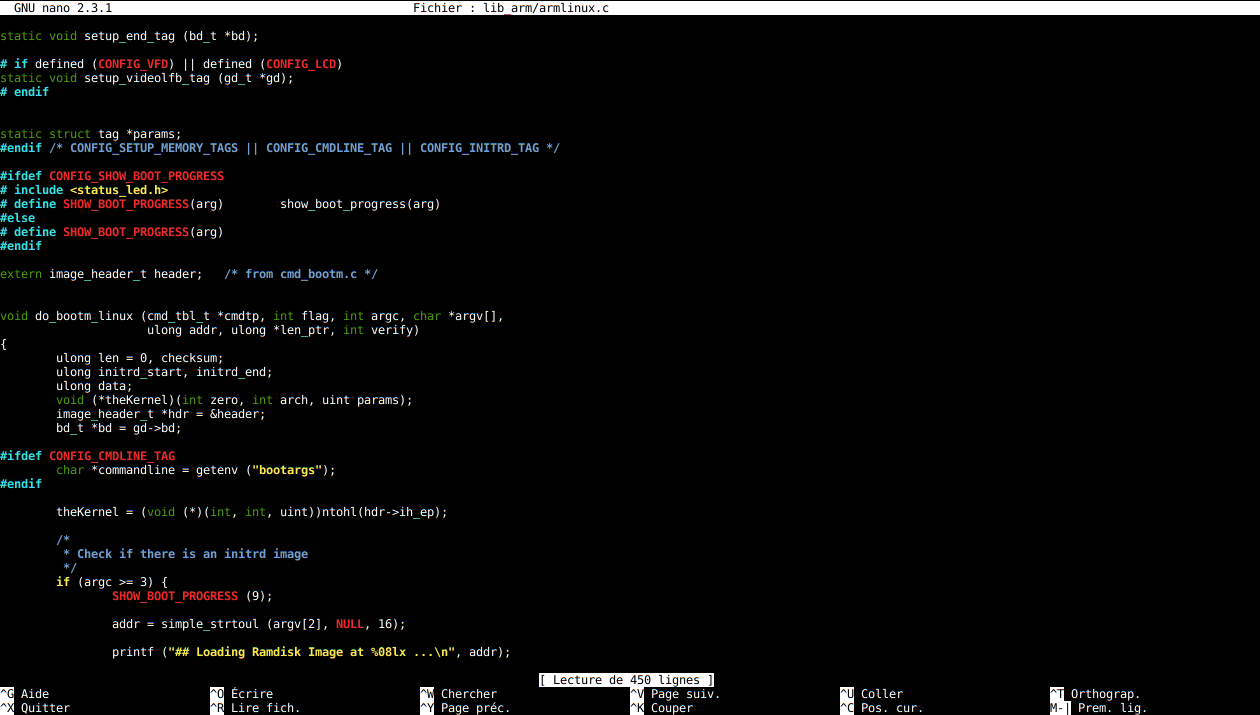
Task: Select the M-] Prem. lig. shortcut
Action: coord(1099,708)
